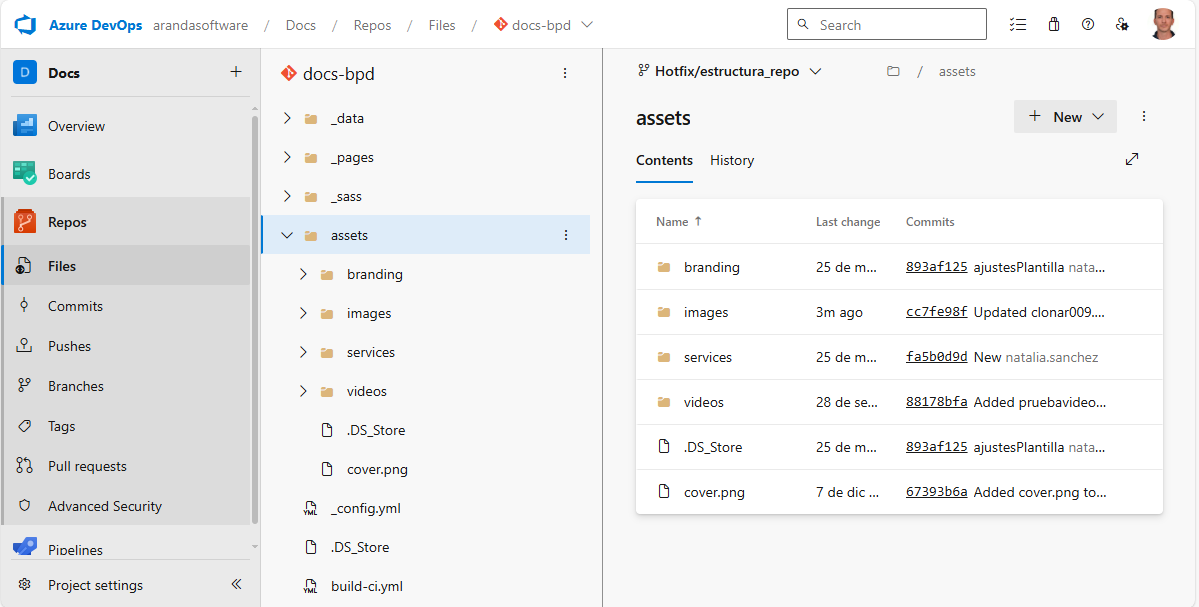
Task: Open Pull requests in the sidebar
Action: 87,466
